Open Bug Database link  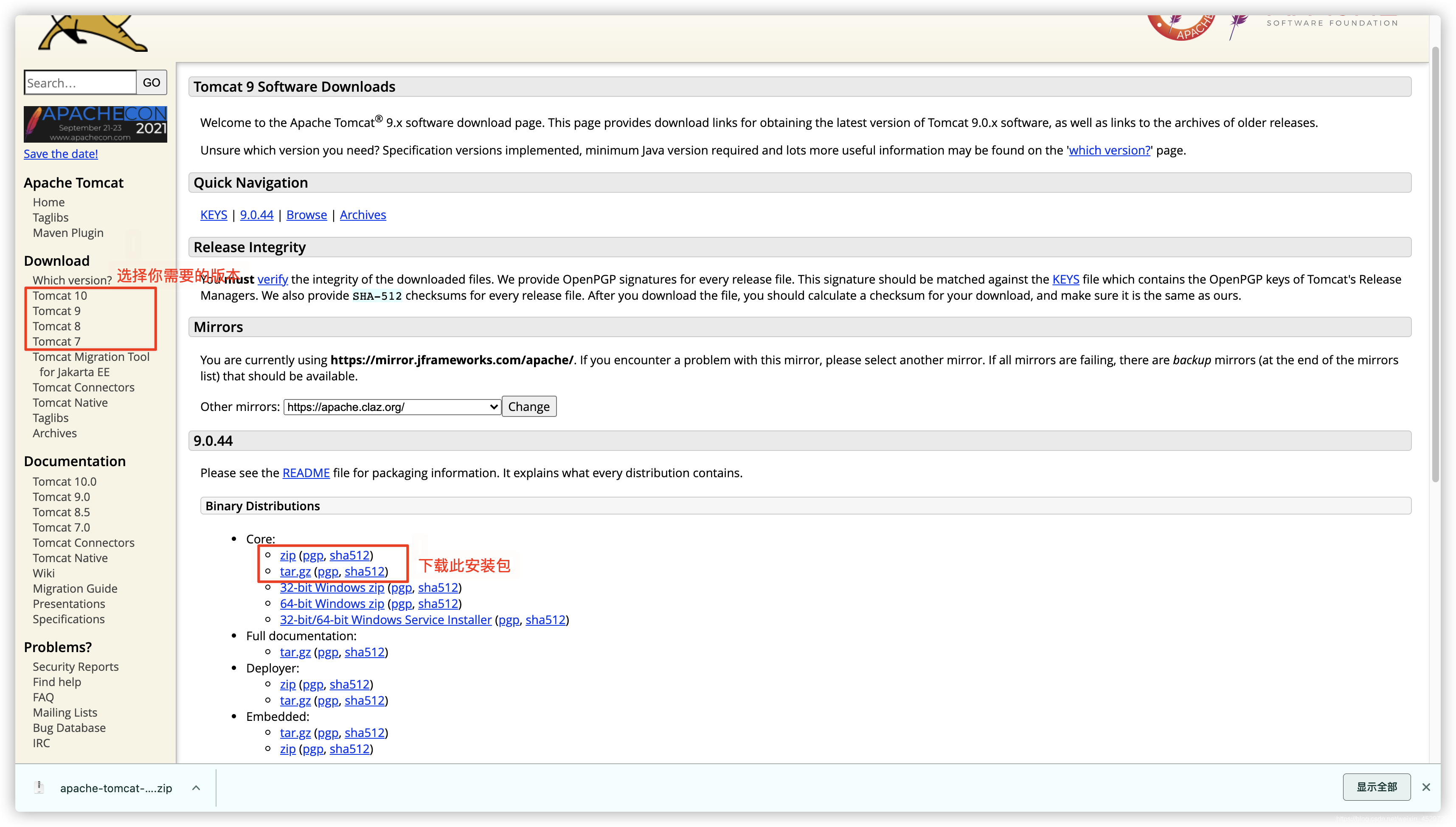pyautogui.click(x=69, y=728)
